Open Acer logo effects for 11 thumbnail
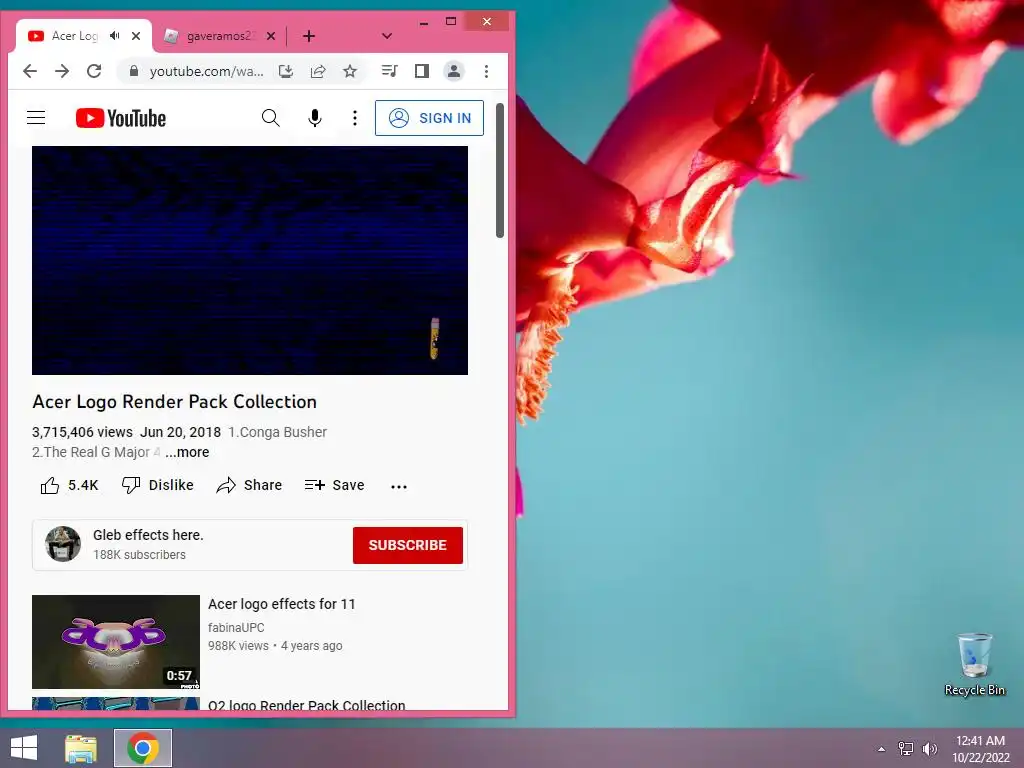Image resolution: width=1024 pixels, height=768 pixels. pyautogui.click(x=116, y=641)
